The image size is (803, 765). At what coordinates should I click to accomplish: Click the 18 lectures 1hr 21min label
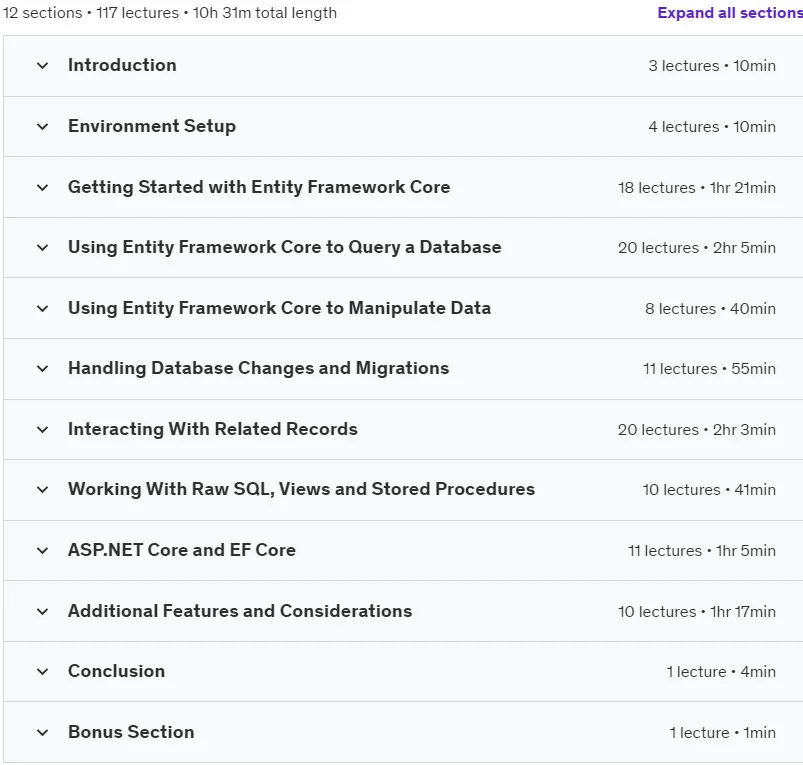click(x=696, y=188)
